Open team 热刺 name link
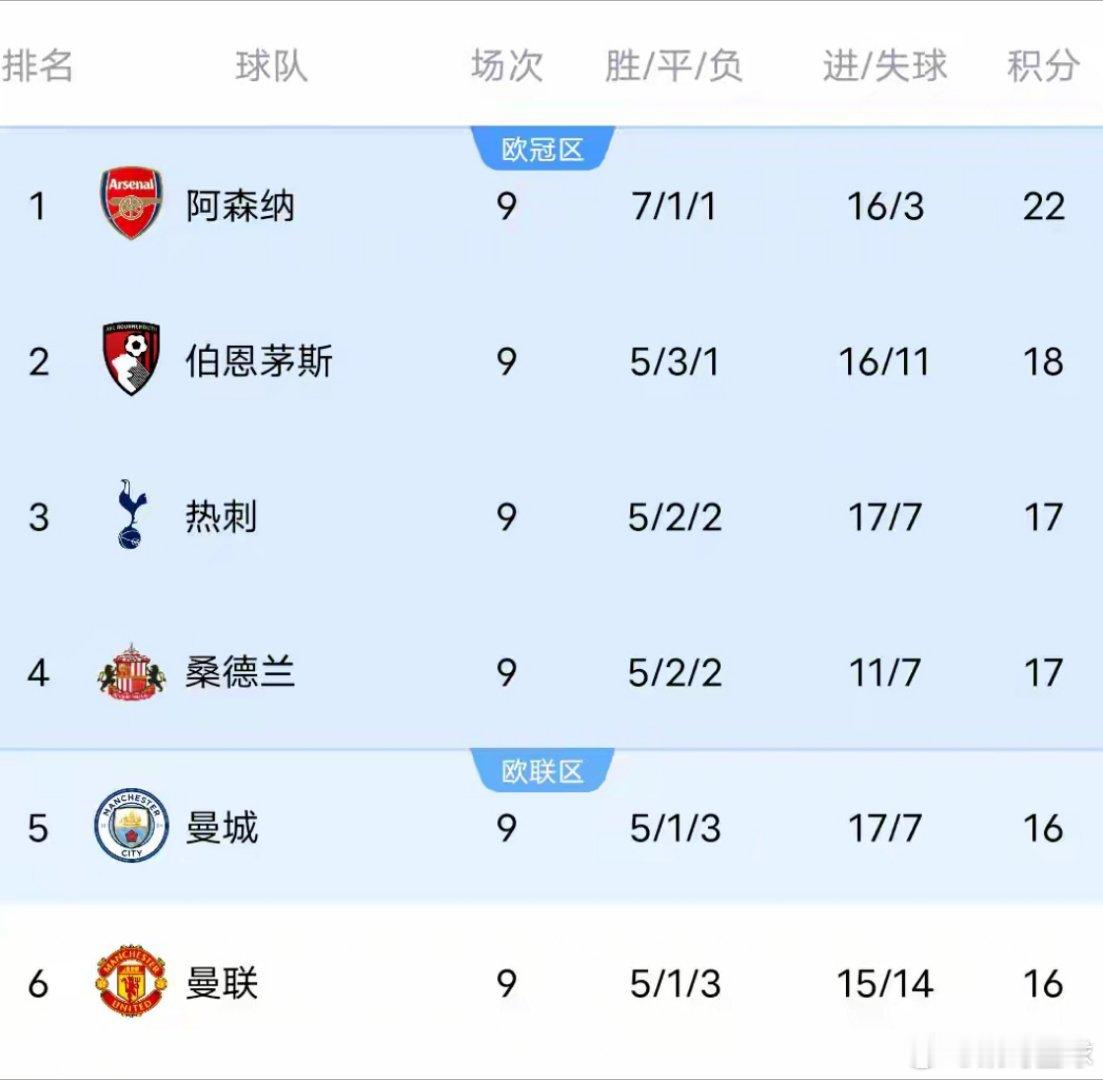The height and width of the screenshot is (1080, 1103). pos(221,517)
